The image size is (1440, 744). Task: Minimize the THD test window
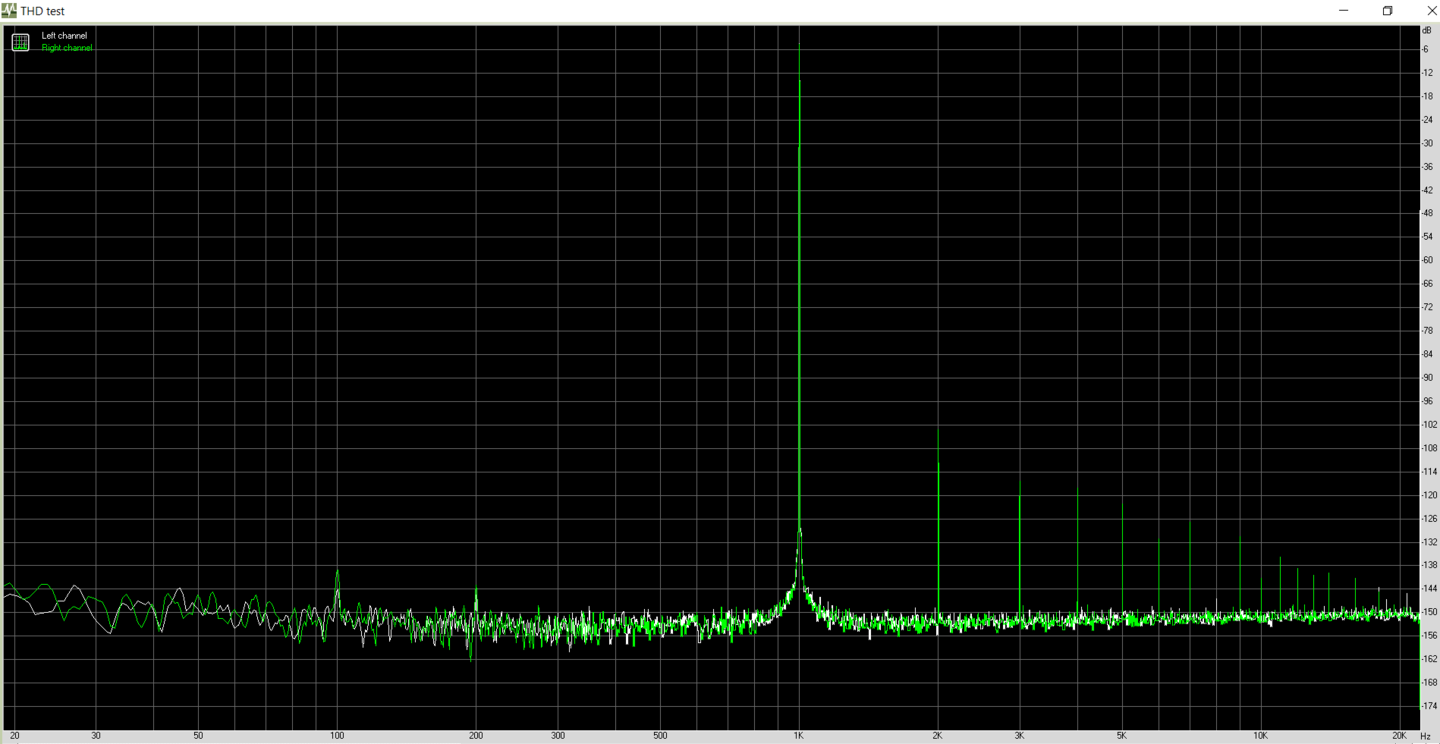coord(1343,11)
